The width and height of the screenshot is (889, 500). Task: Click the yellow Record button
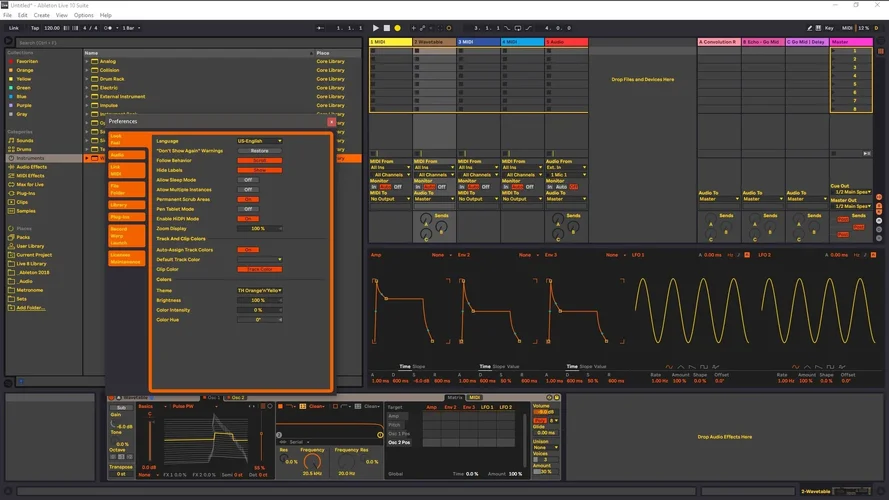pyautogui.click(x=397, y=28)
